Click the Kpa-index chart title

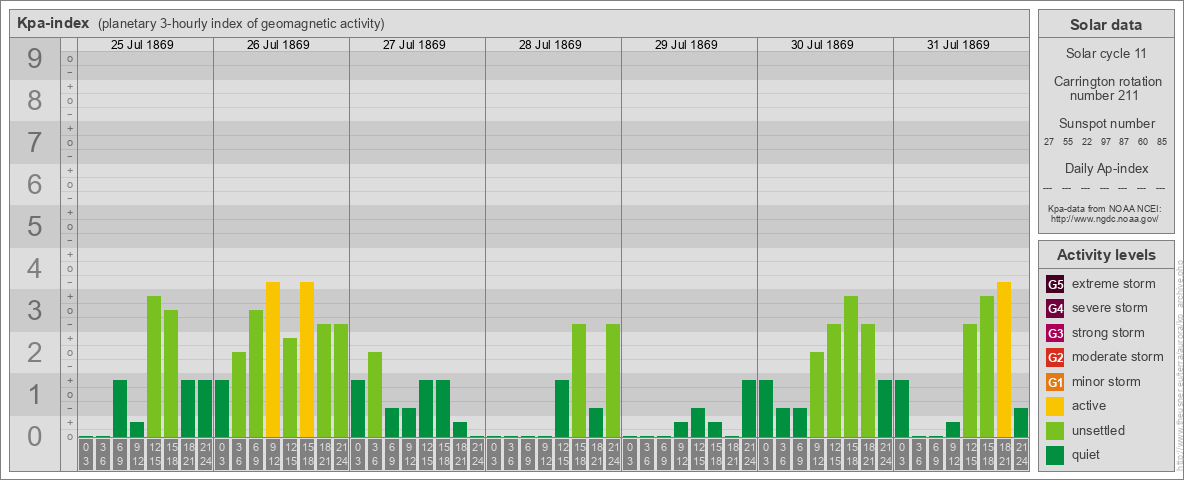tap(53, 23)
